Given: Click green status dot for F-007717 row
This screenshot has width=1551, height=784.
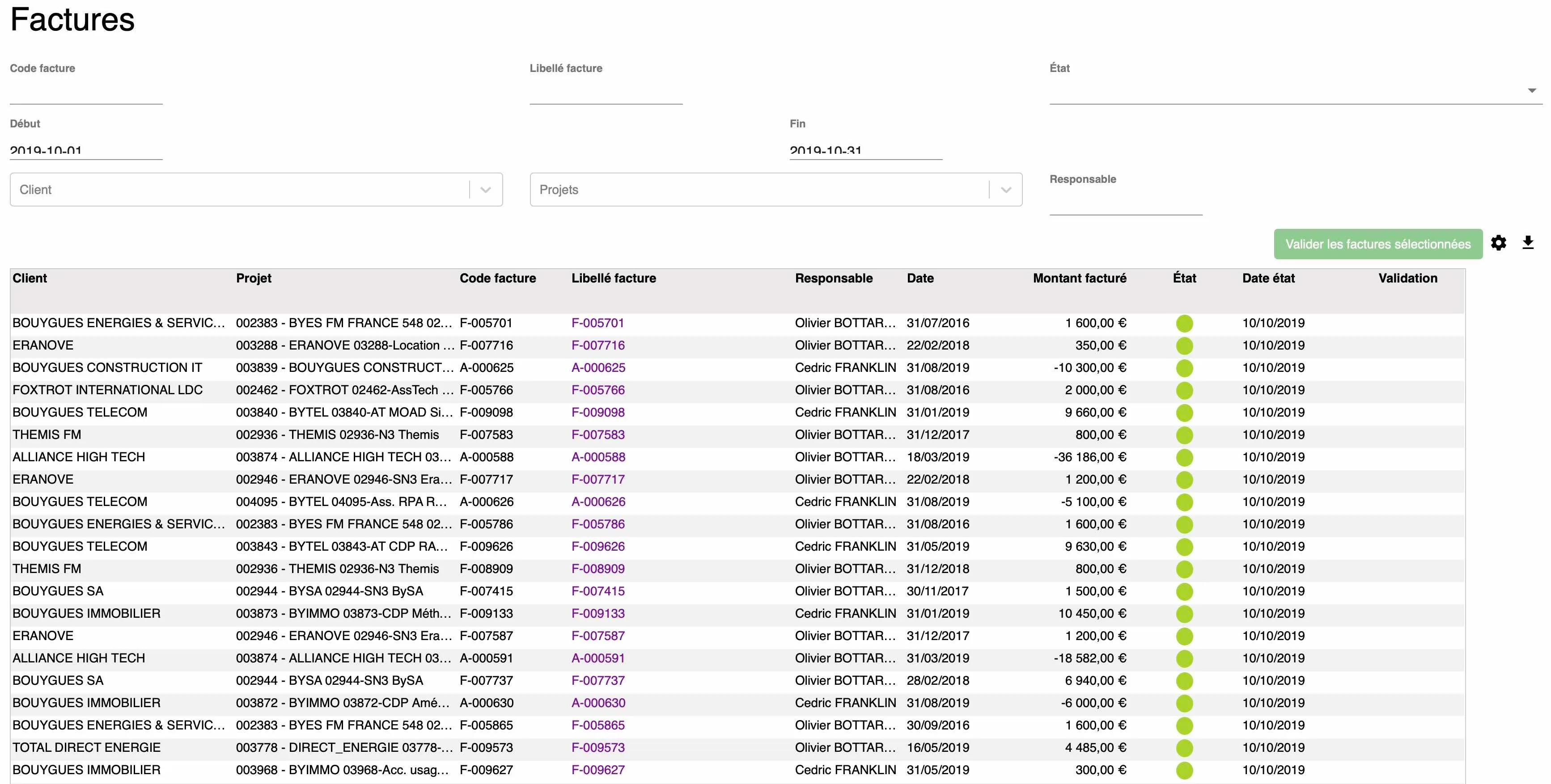Looking at the screenshot, I should 1184,480.
